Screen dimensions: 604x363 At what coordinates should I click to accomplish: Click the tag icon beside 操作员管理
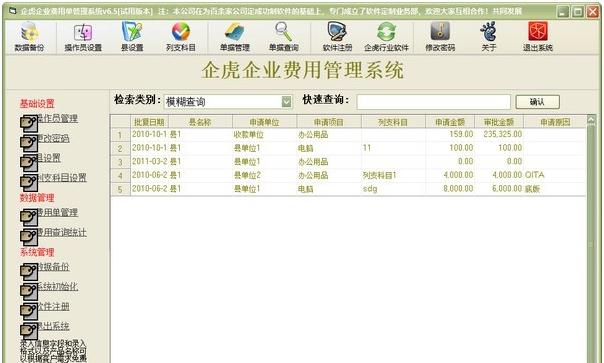click(29, 123)
